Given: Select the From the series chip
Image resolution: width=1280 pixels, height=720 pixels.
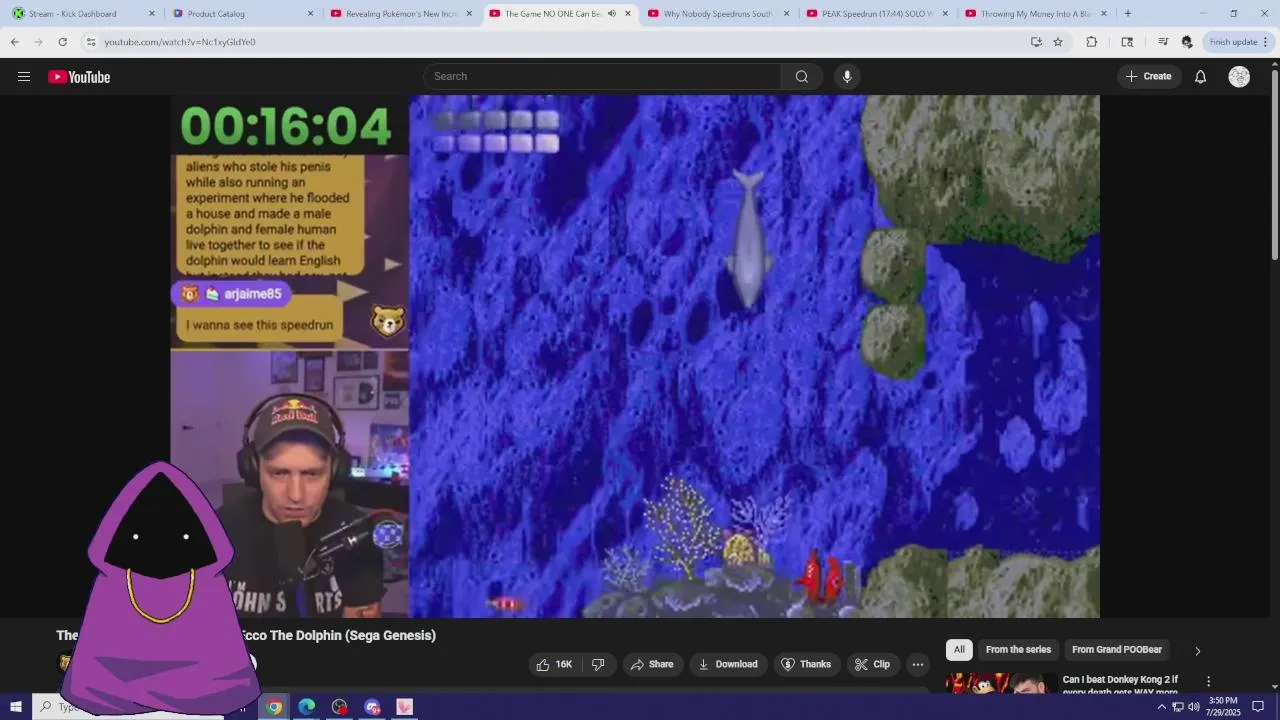Looking at the screenshot, I should (1018, 650).
